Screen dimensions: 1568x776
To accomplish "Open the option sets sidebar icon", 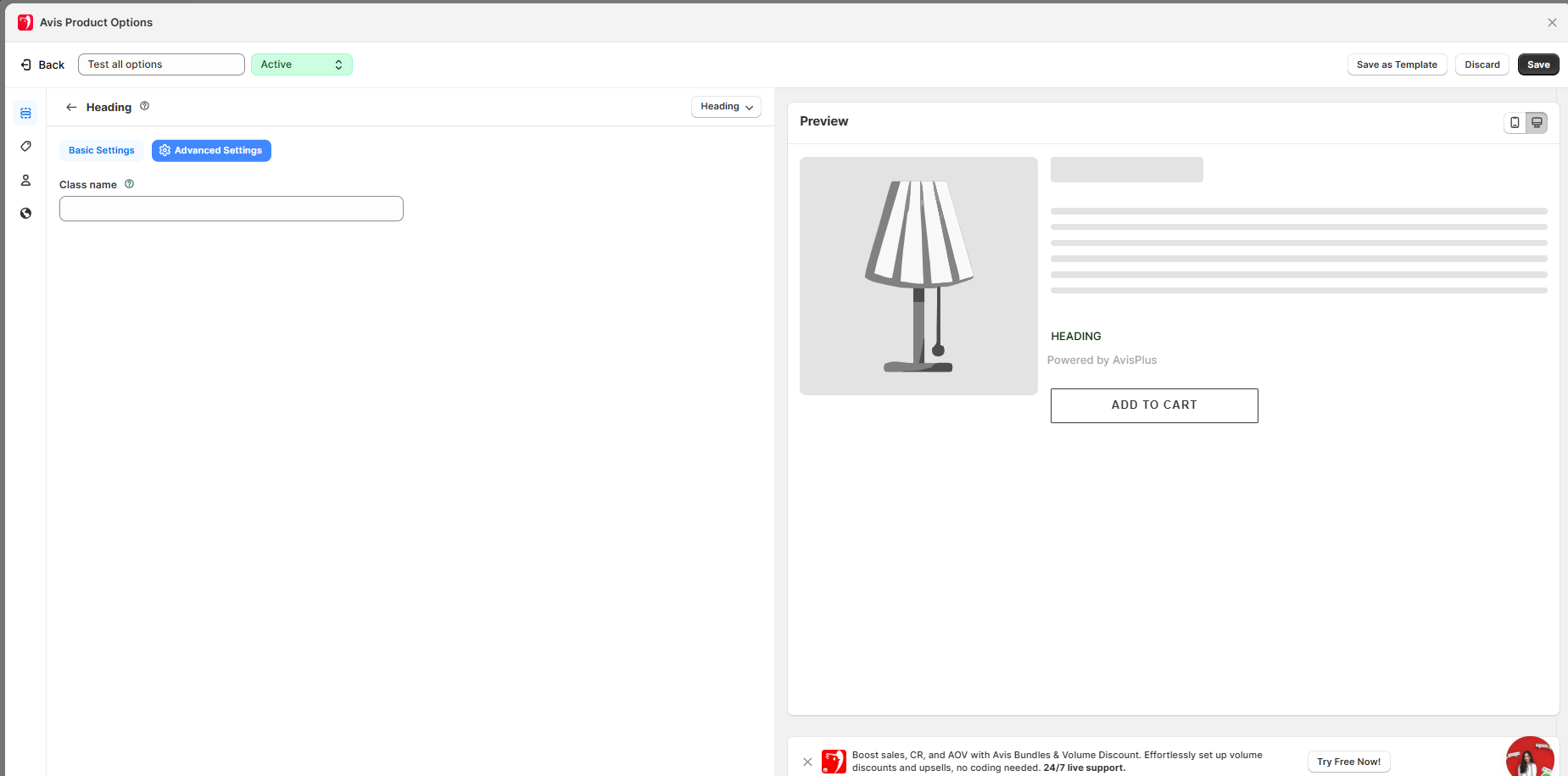I will (25, 113).
